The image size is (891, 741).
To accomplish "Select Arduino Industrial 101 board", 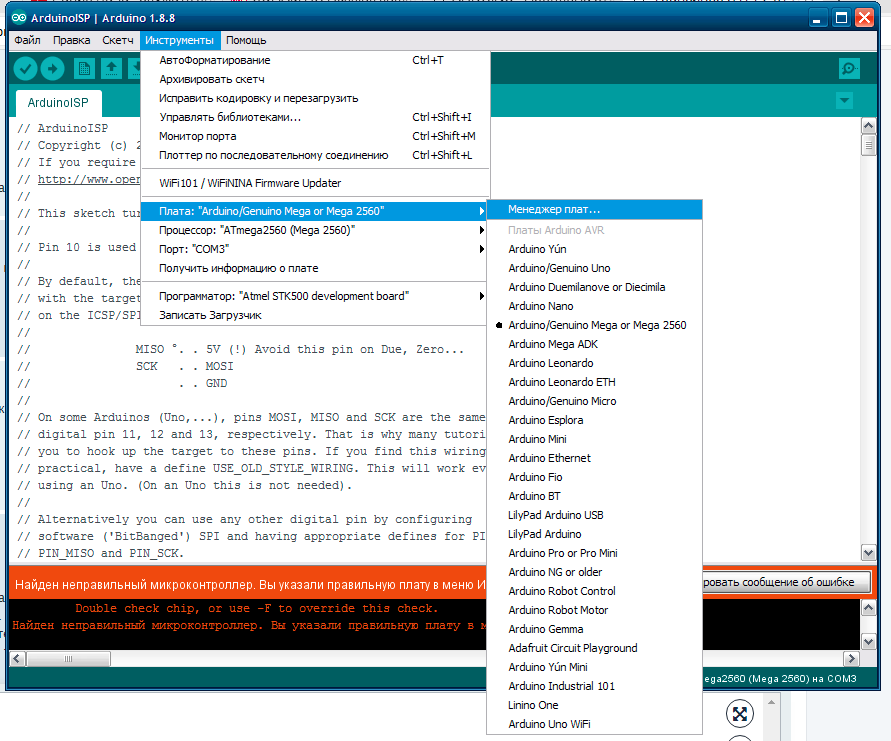I will click(595, 686).
